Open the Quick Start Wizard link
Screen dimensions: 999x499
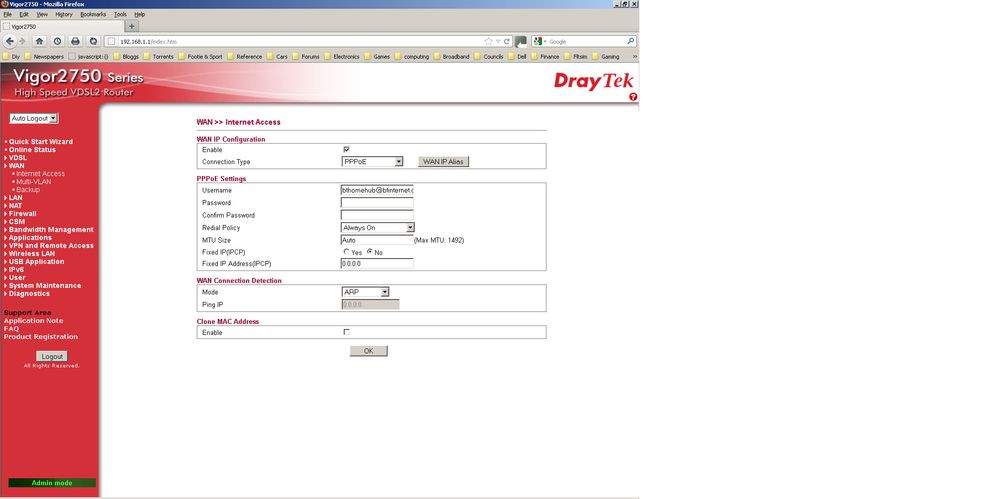click(x=40, y=141)
